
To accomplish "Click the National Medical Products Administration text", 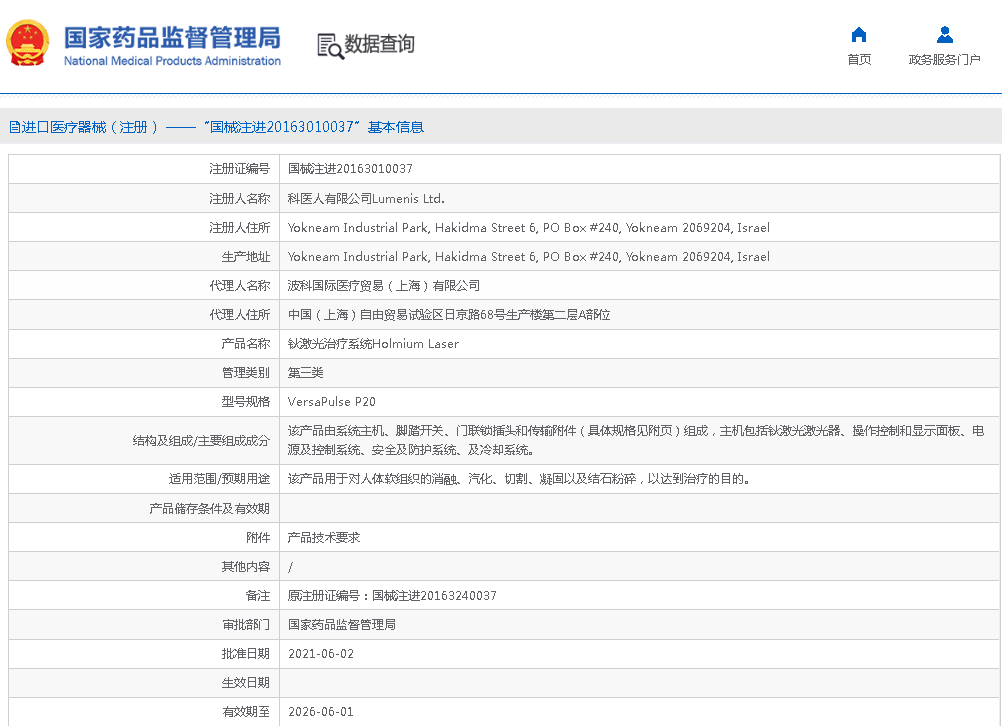I will coord(172,61).
